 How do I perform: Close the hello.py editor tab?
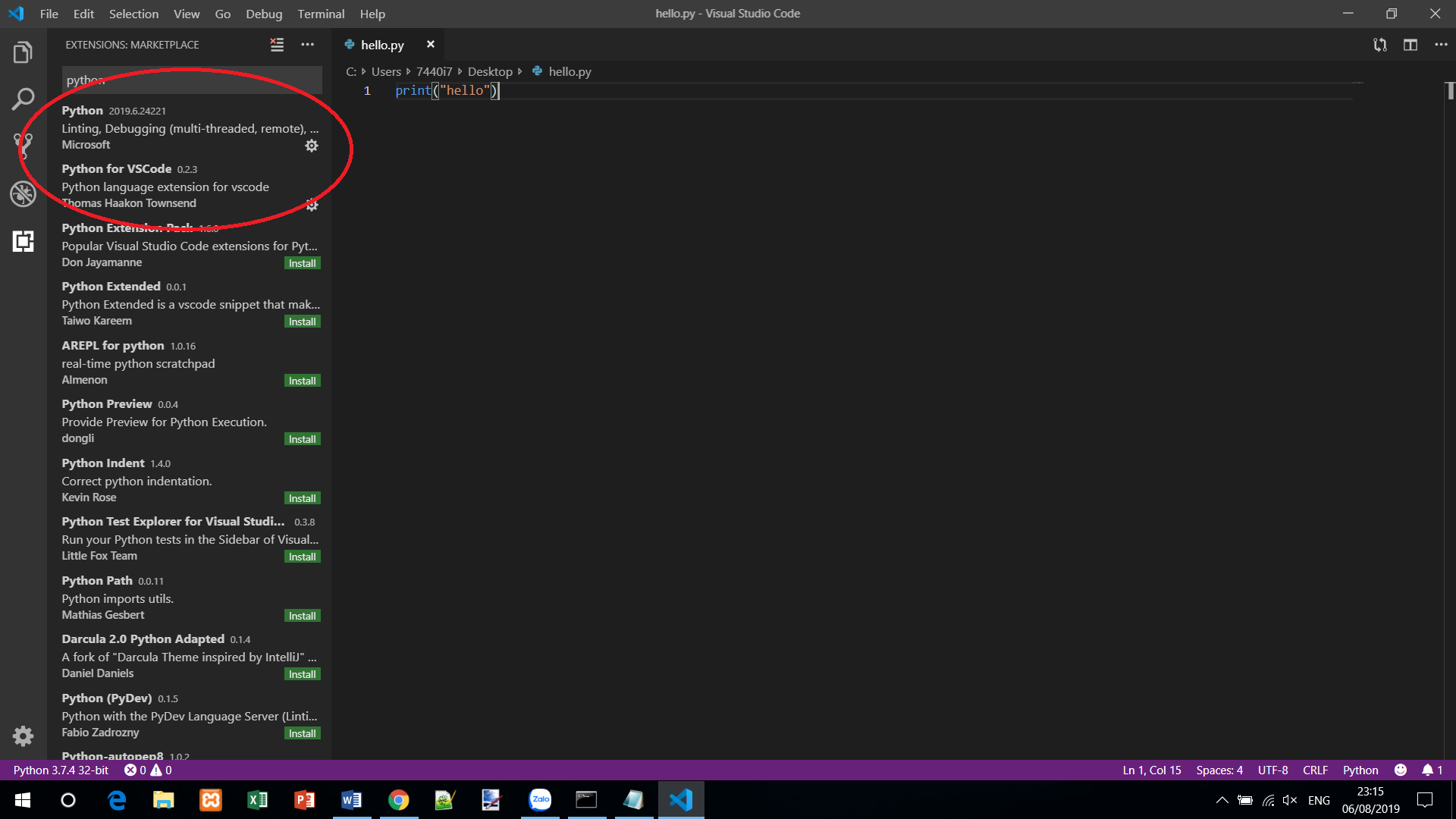(430, 45)
